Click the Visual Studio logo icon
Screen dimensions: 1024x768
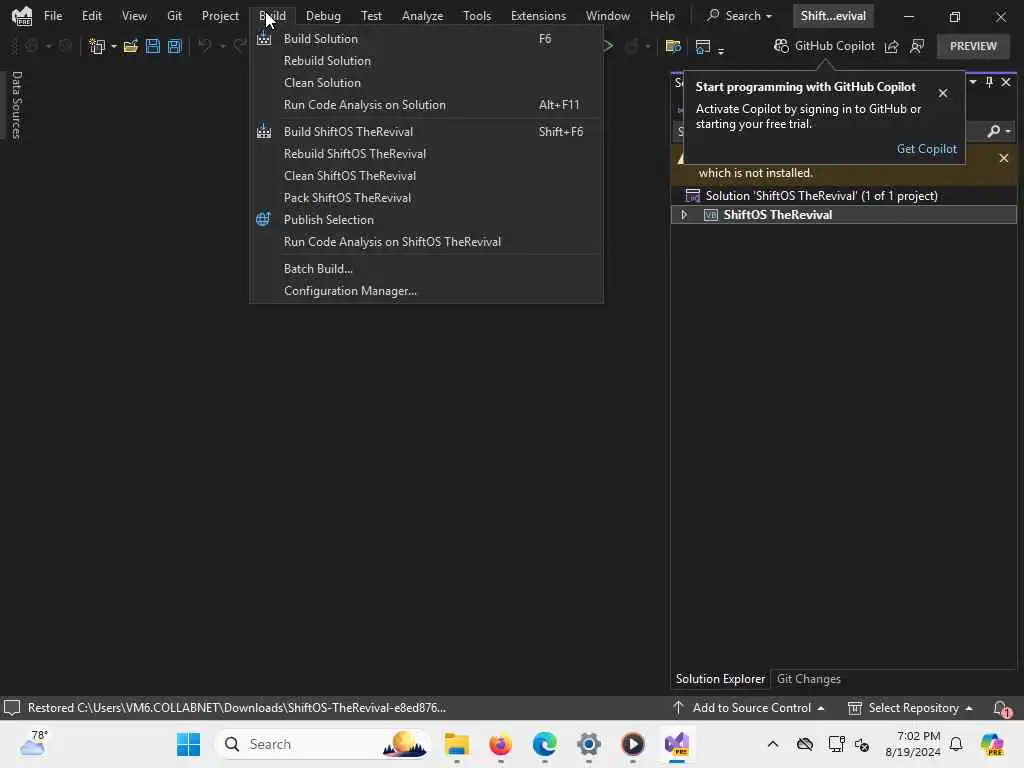tap(22, 16)
